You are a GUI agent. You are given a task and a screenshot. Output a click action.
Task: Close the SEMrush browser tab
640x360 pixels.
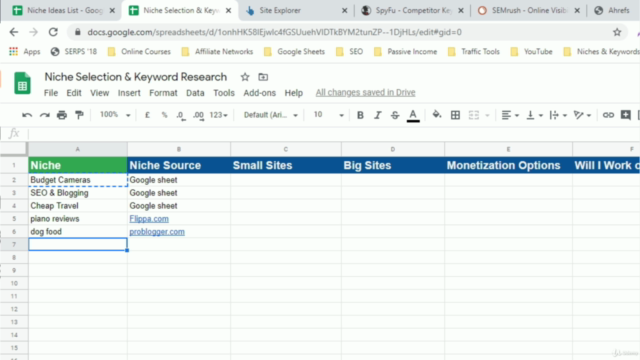577,11
